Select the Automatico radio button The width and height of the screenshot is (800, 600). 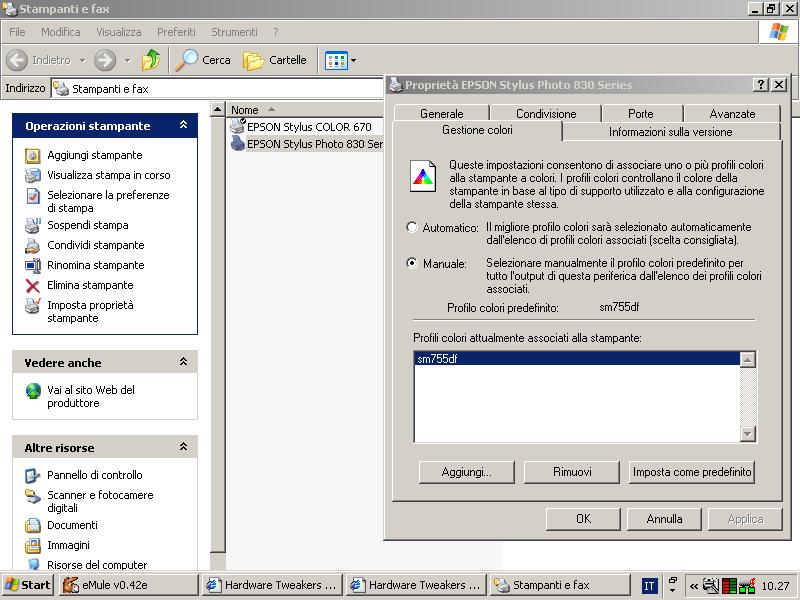(412, 227)
